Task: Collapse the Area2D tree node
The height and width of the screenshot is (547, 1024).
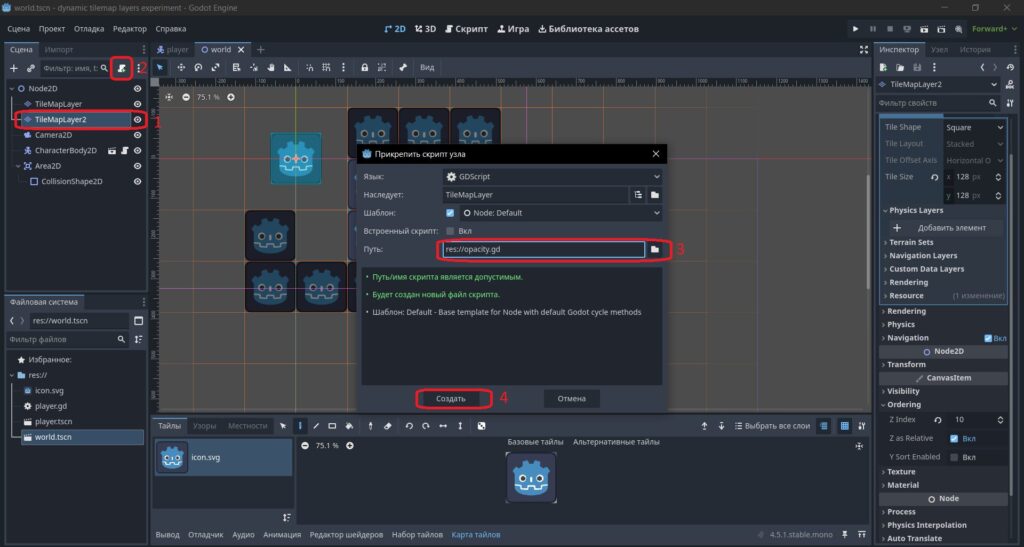Action: (18, 166)
